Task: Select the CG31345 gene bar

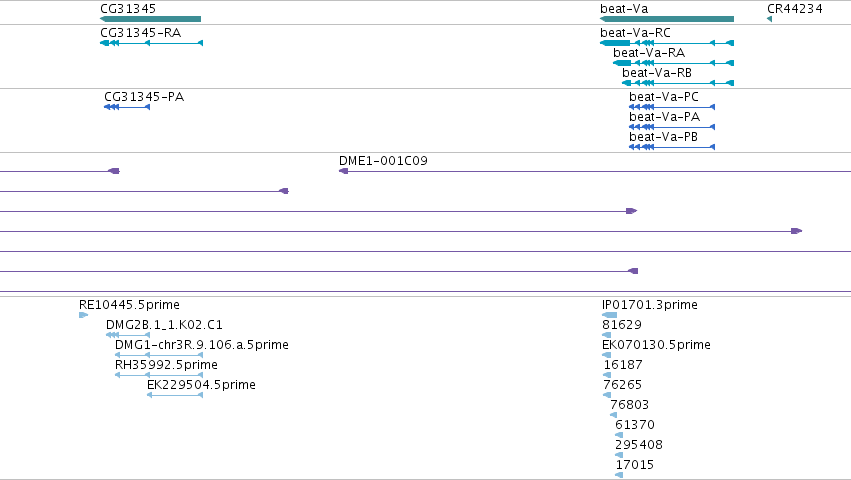Action: click(x=150, y=19)
